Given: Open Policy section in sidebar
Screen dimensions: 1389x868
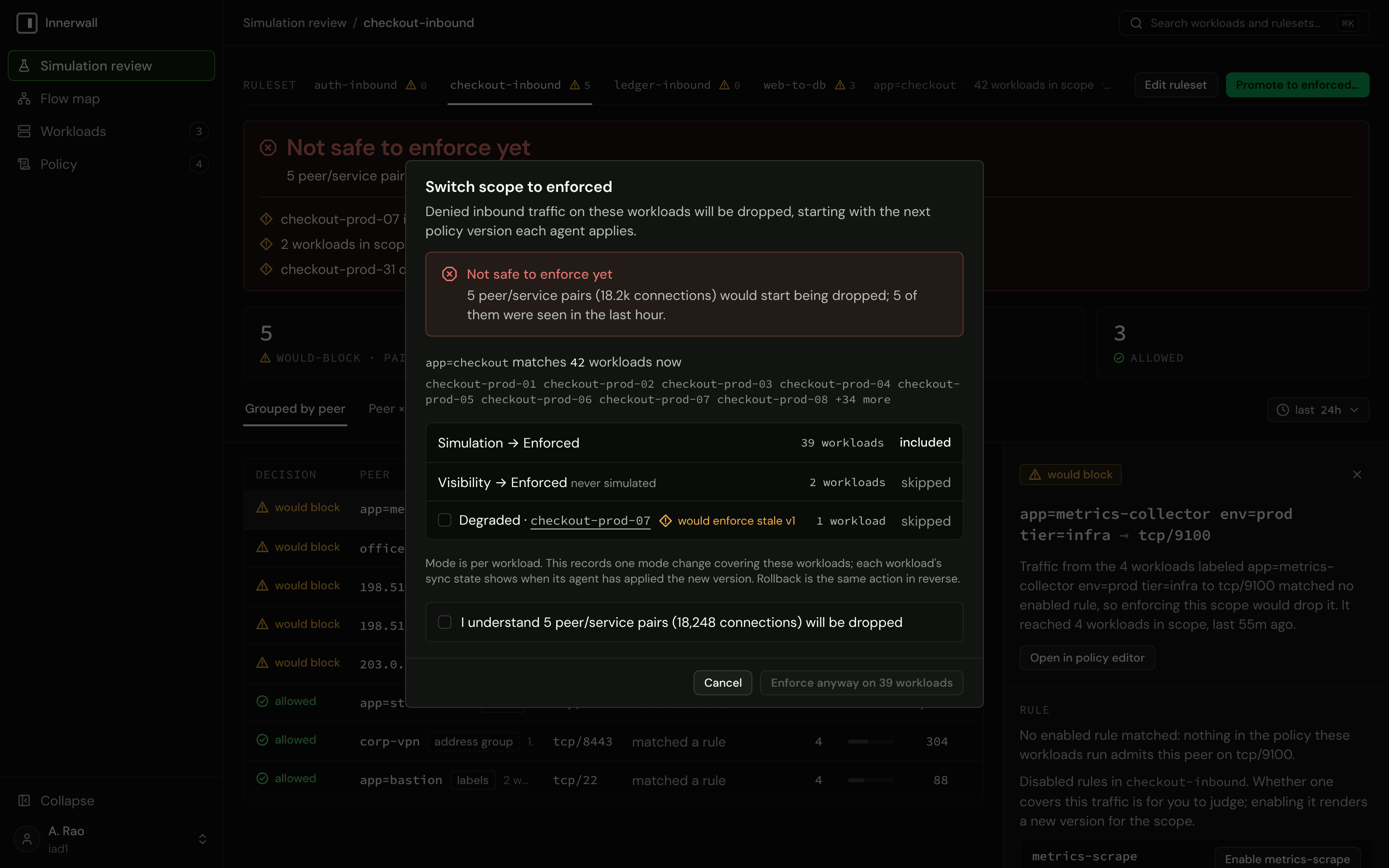Looking at the screenshot, I should pos(111,164).
